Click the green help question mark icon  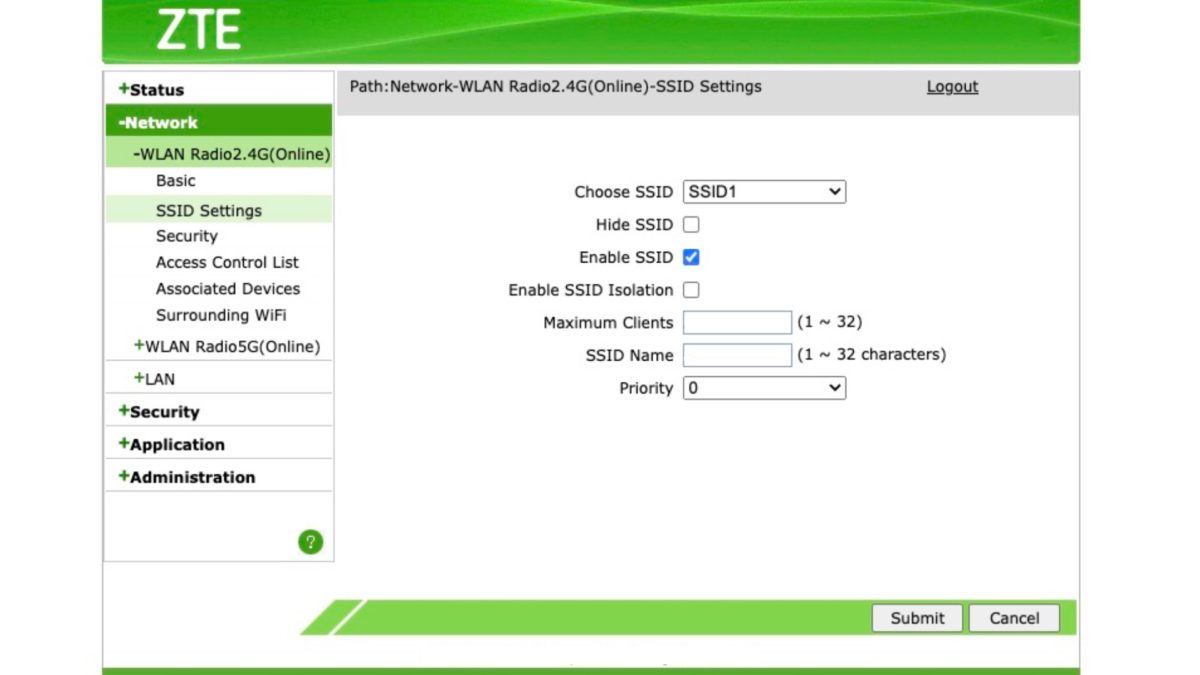pyautogui.click(x=310, y=542)
